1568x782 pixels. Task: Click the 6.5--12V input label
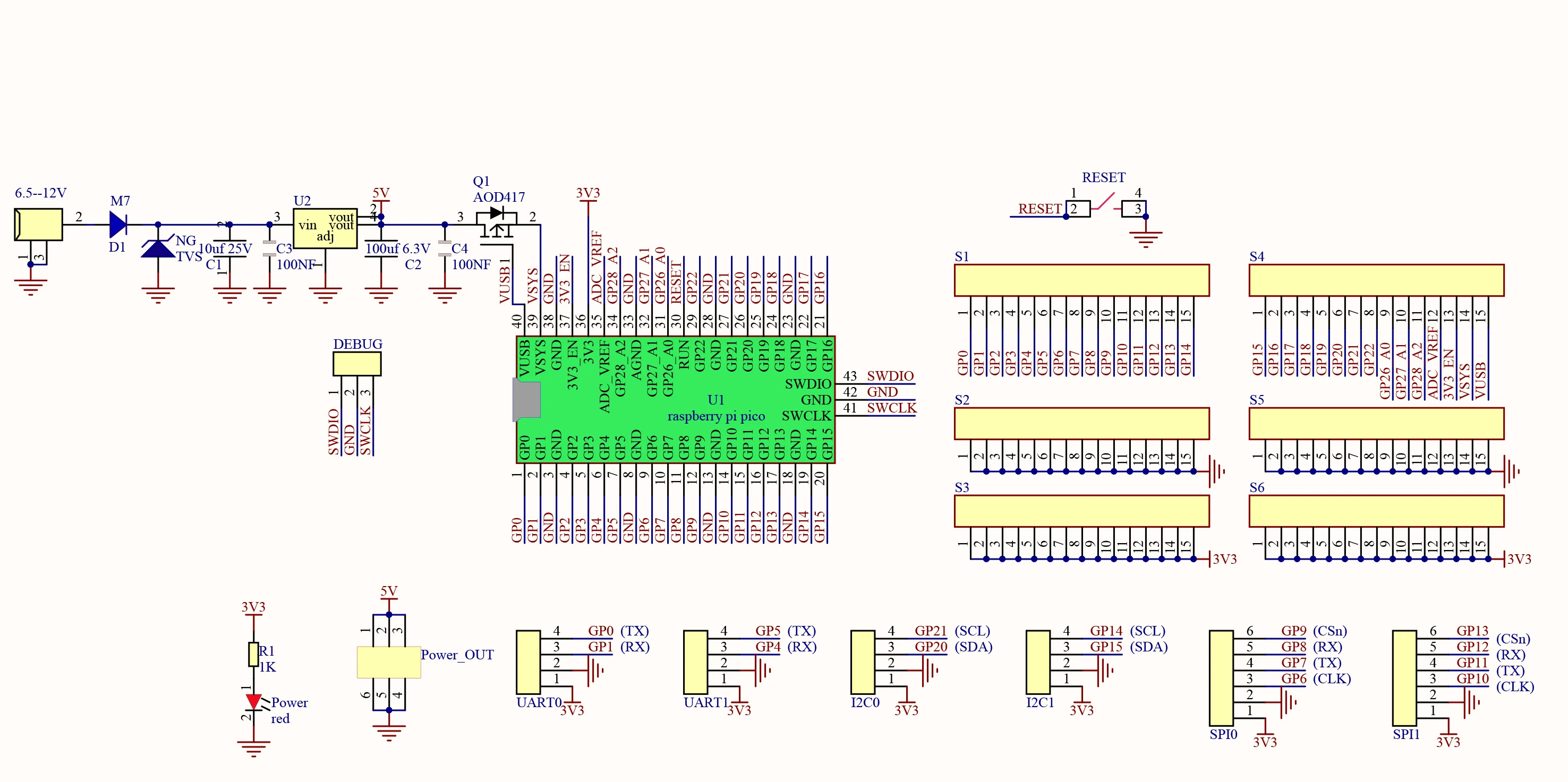click(x=41, y=193)
